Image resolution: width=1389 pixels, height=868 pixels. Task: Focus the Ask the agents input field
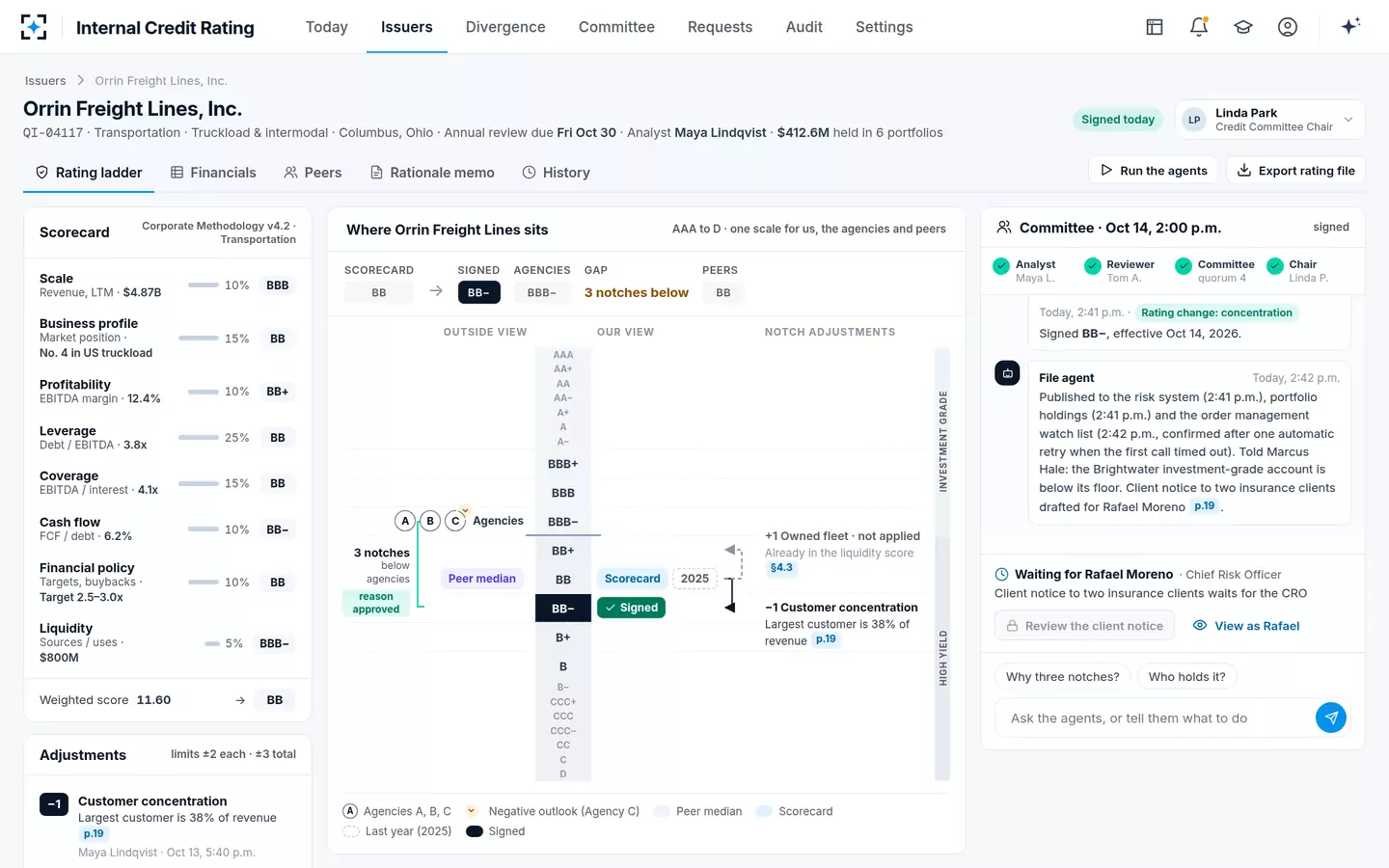coord(1157,719)
